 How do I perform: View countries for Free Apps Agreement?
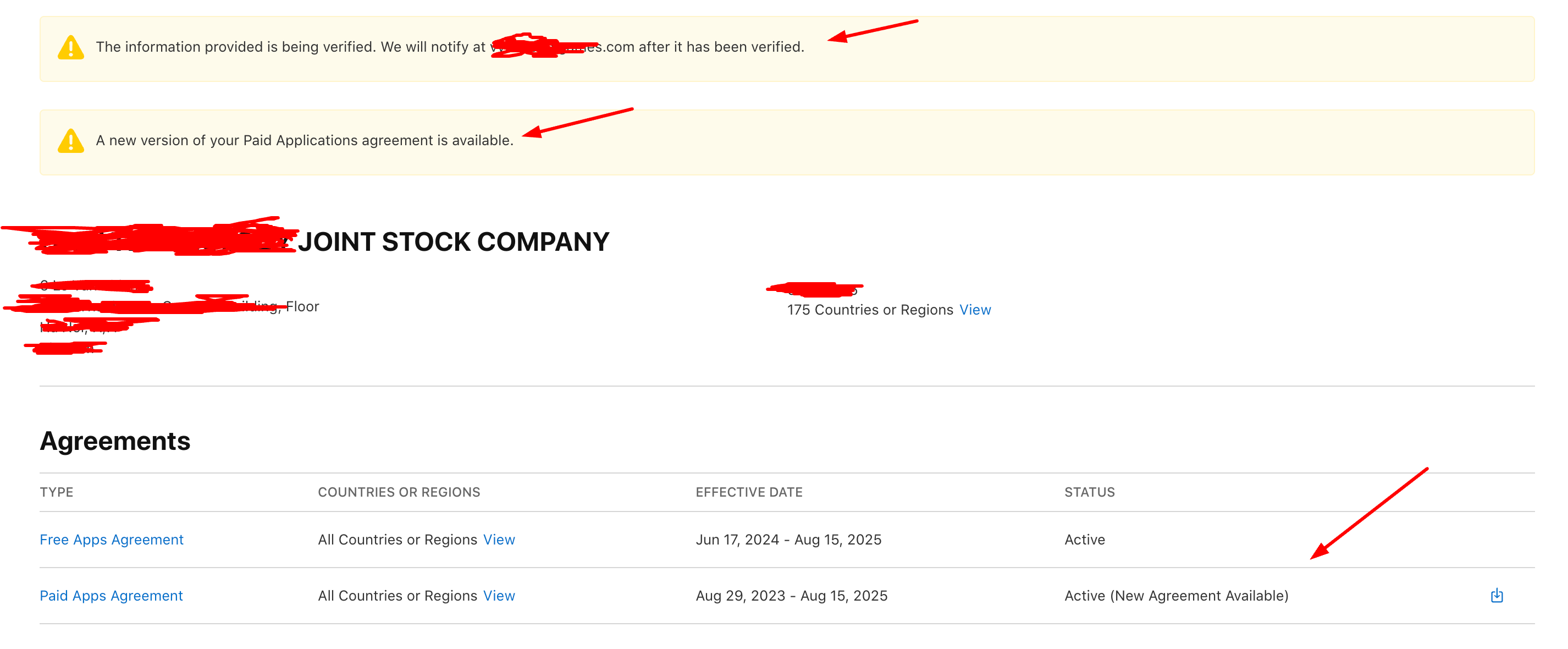click(499, 540)
